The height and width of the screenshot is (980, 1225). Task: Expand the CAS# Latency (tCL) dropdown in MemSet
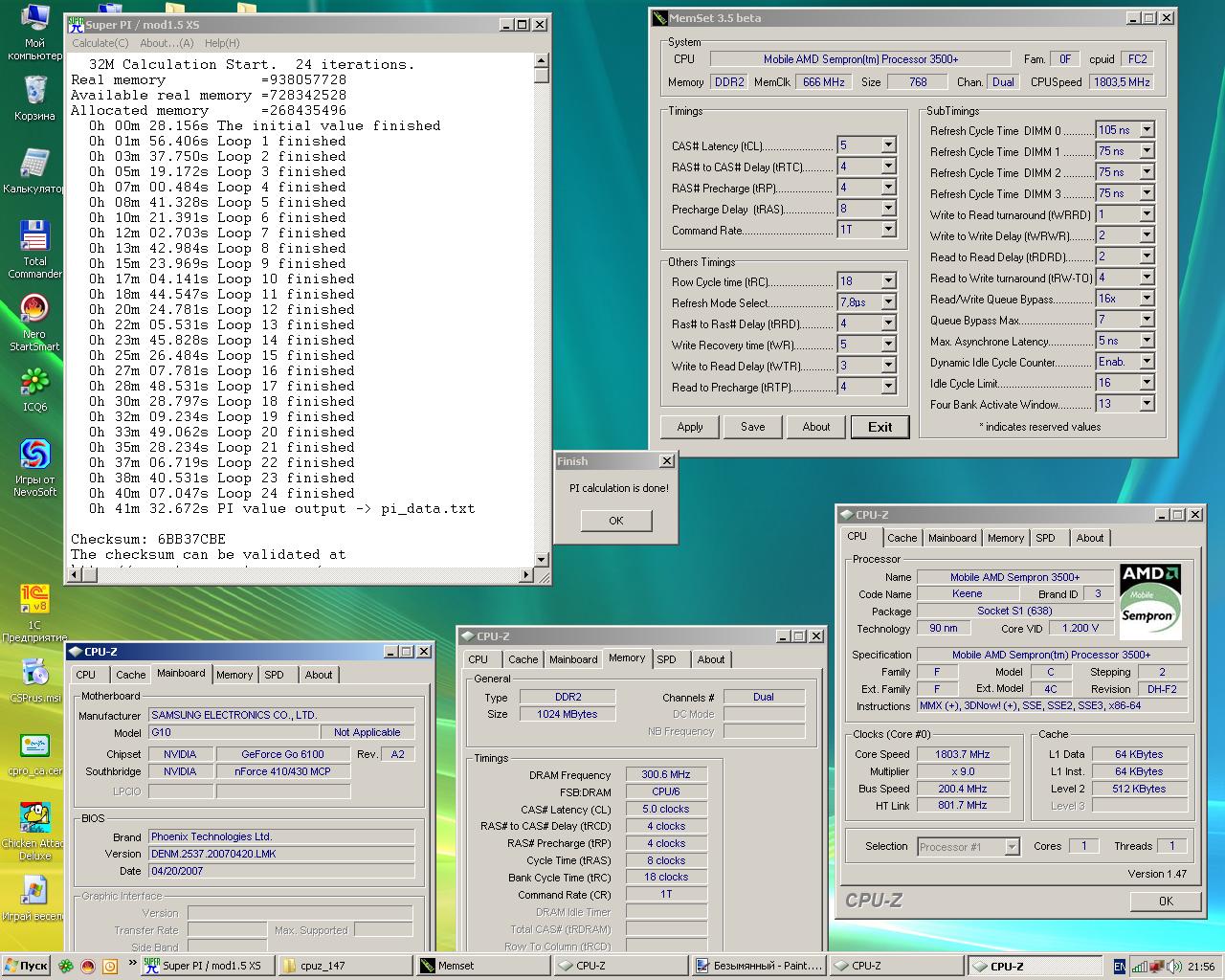click(x=888, y=145)
